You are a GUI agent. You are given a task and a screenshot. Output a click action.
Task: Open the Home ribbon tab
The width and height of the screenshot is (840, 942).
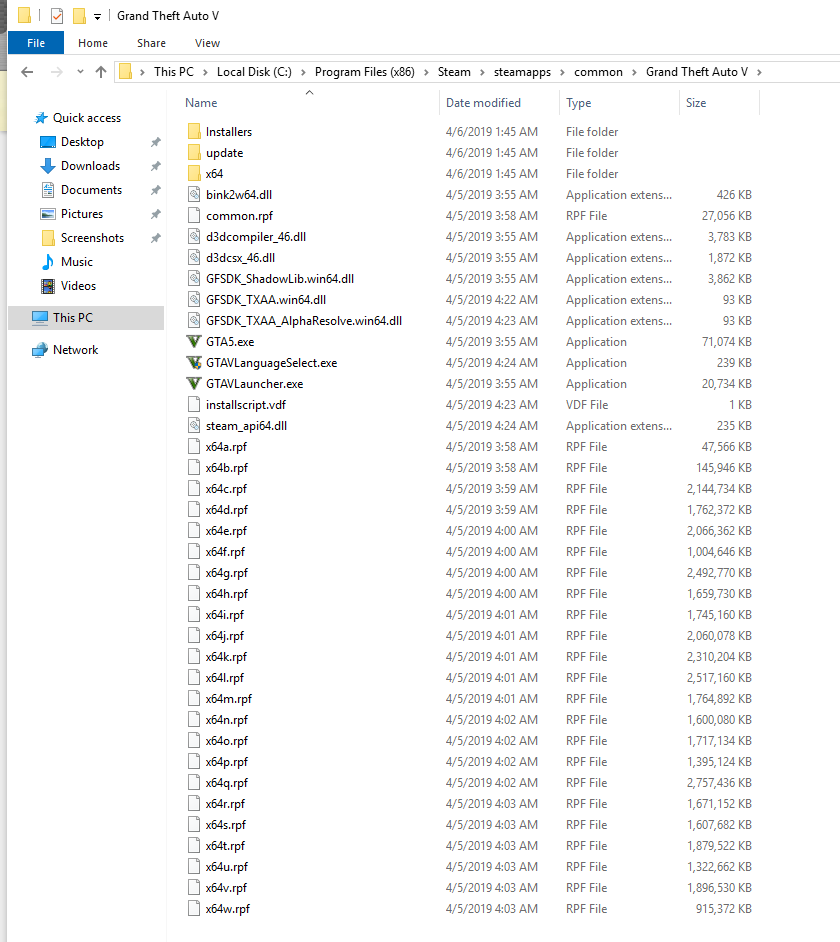tap(93, 43)
